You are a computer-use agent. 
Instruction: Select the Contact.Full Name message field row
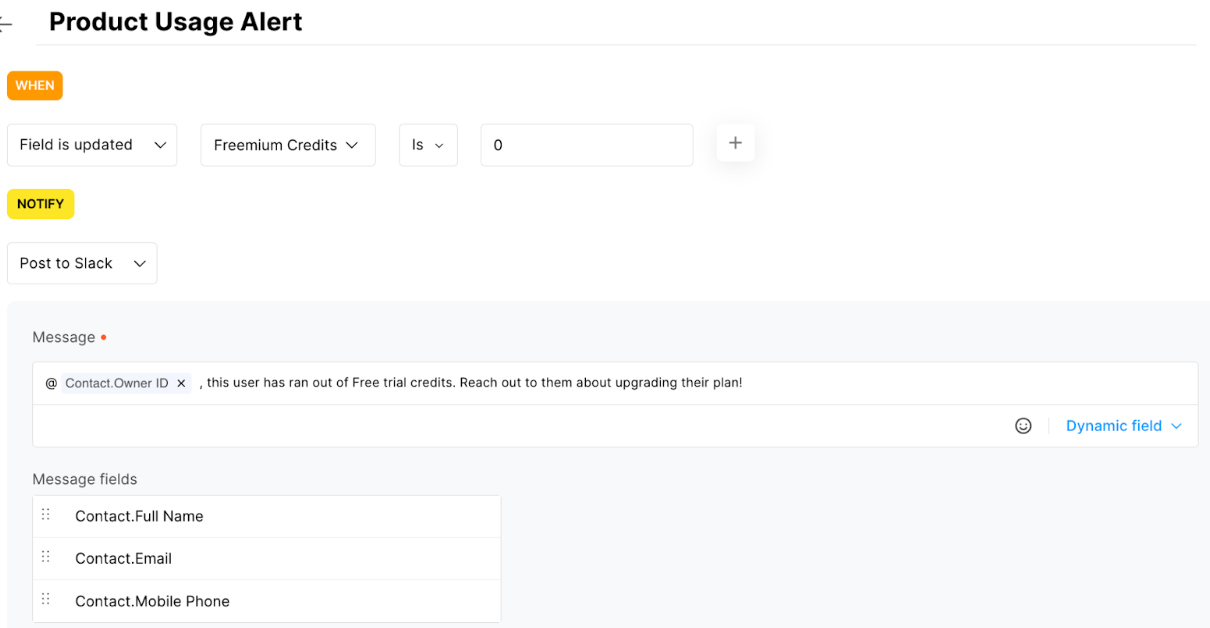(267, 516)
